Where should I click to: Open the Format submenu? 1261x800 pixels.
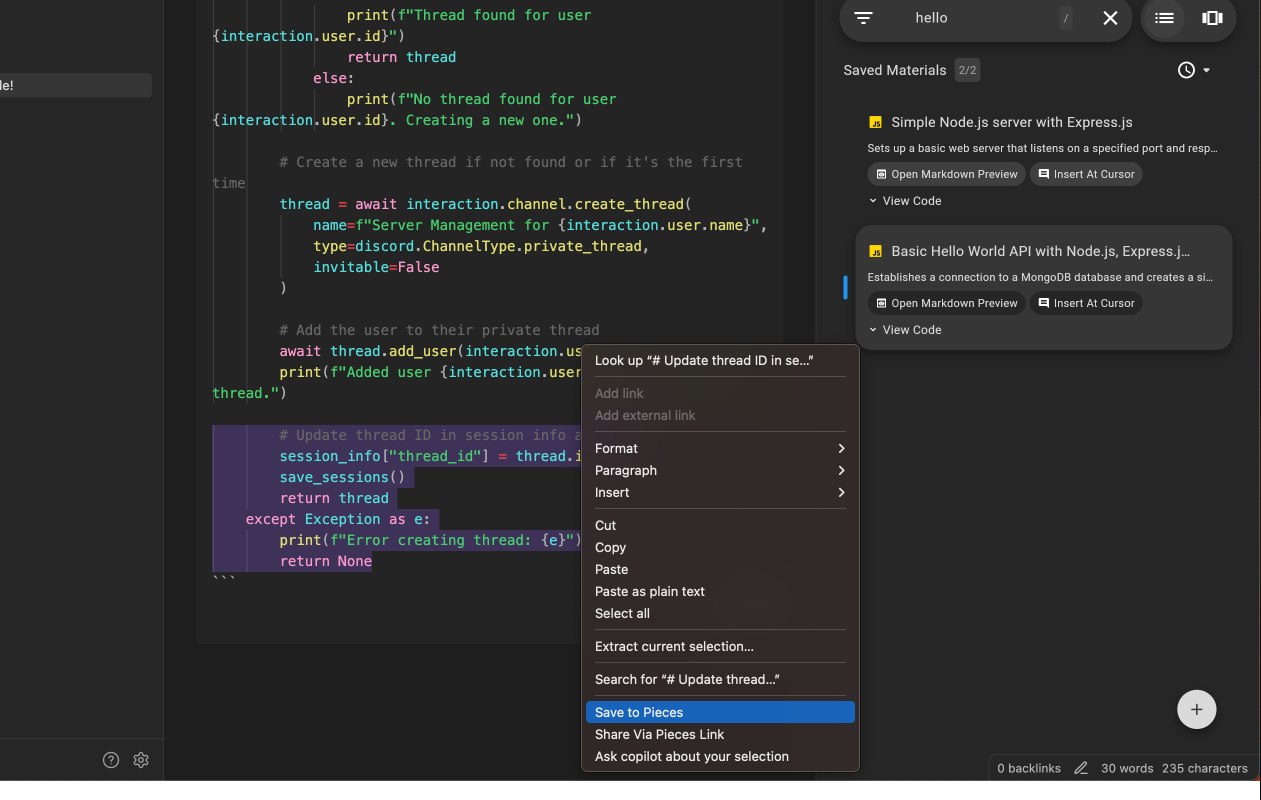pyautogui.click(x=720, y=448)
